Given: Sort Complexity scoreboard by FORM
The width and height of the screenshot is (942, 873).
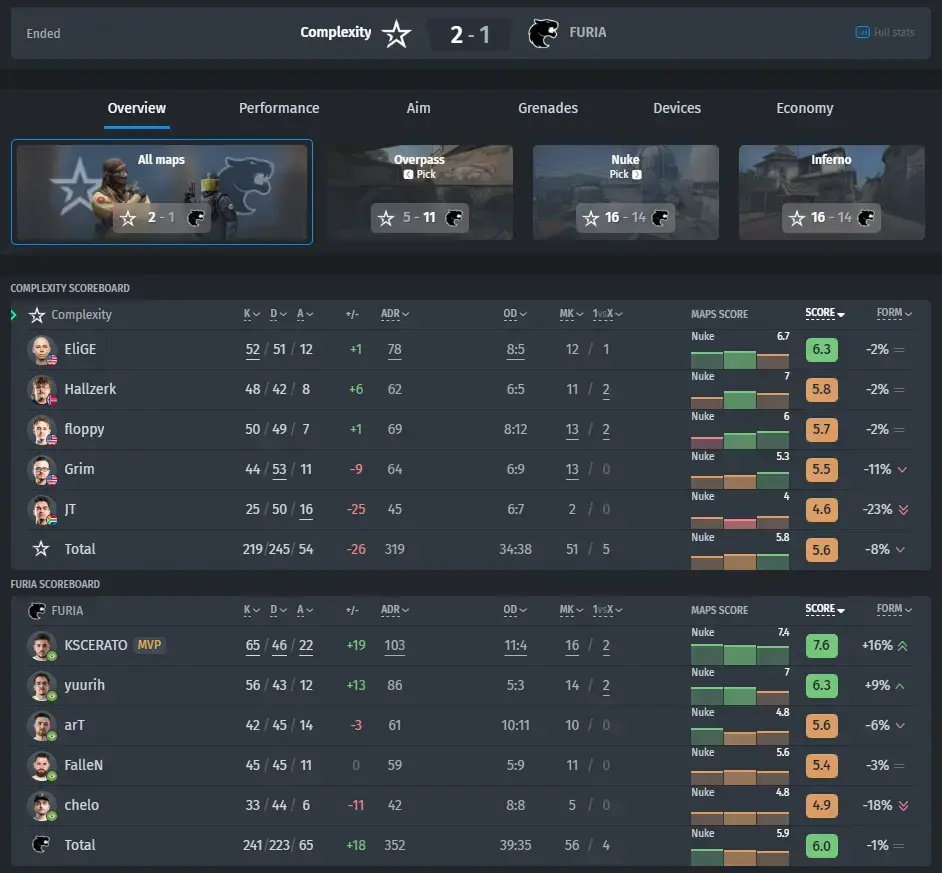Looking at the screenshot, I should coord(894,313).
